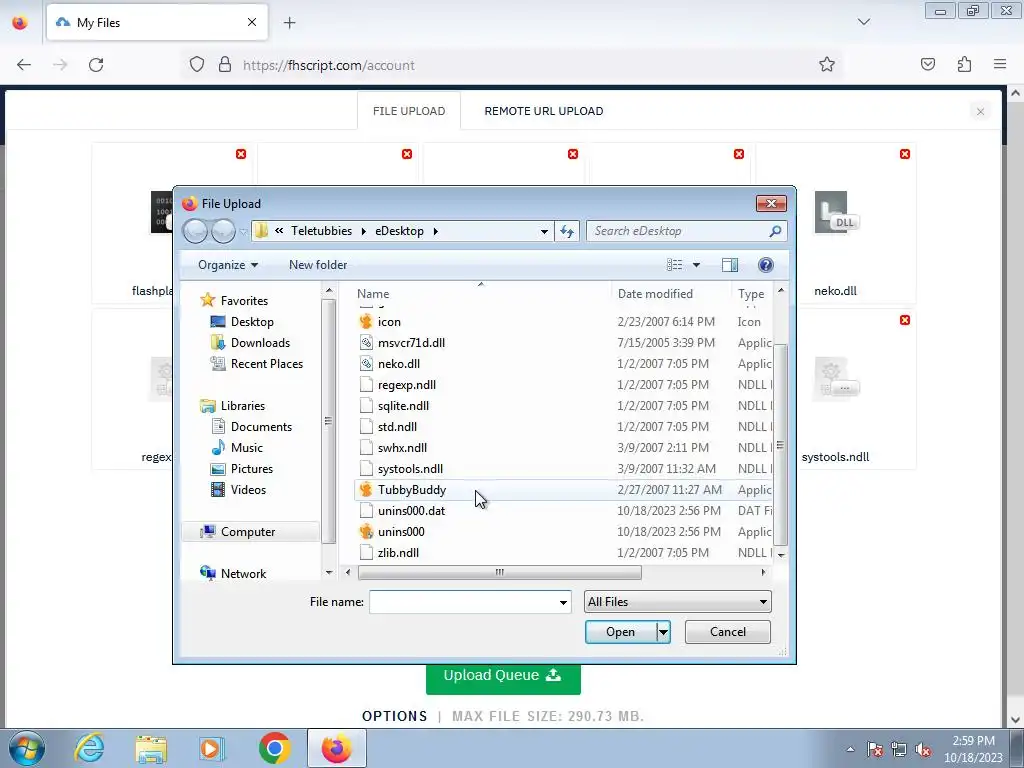The image size is (1024, 768).
Task: Open Windows Explorer from taskbar
Action: [x=151, y=748]
